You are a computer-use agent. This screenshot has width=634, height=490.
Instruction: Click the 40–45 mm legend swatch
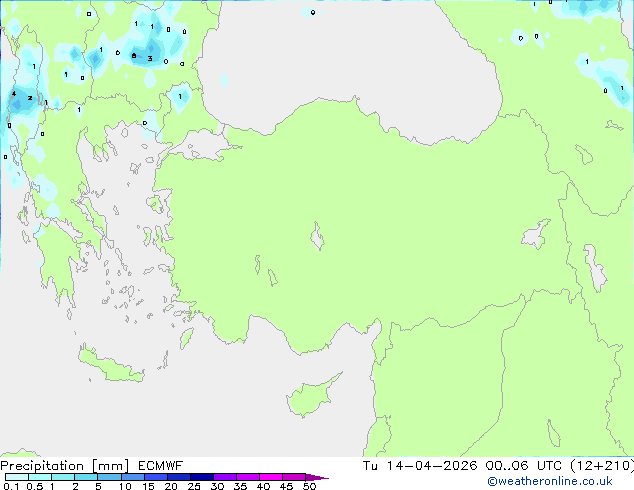(x=271, y=477)
